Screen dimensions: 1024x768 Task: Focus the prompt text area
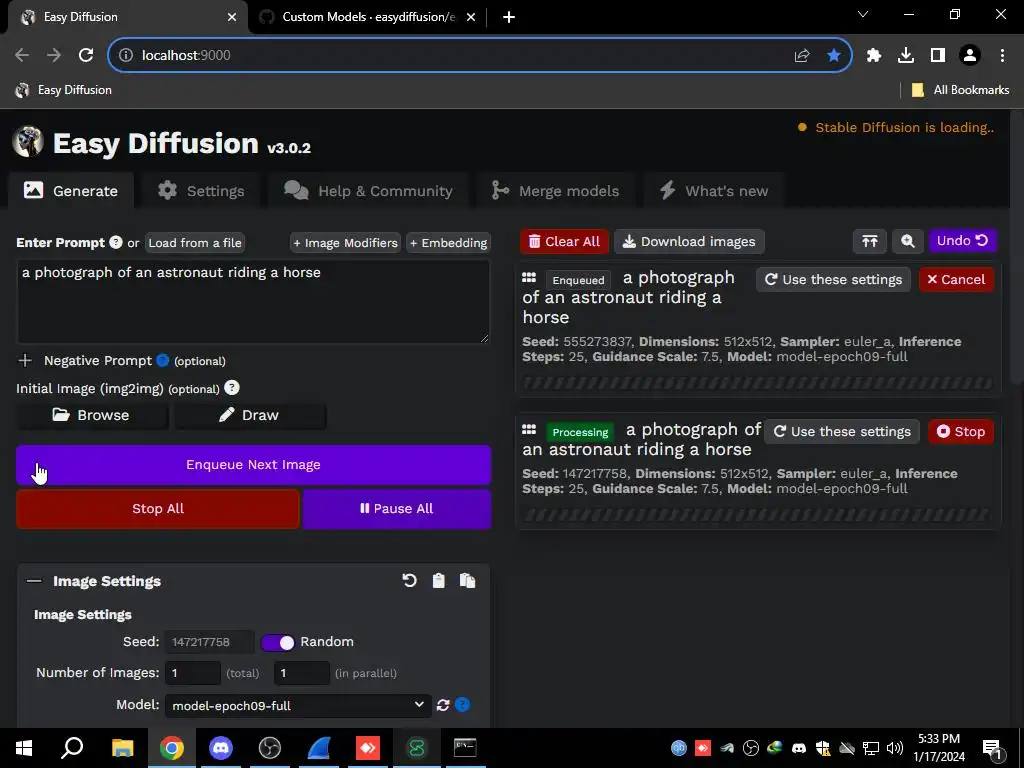[253, 302]
